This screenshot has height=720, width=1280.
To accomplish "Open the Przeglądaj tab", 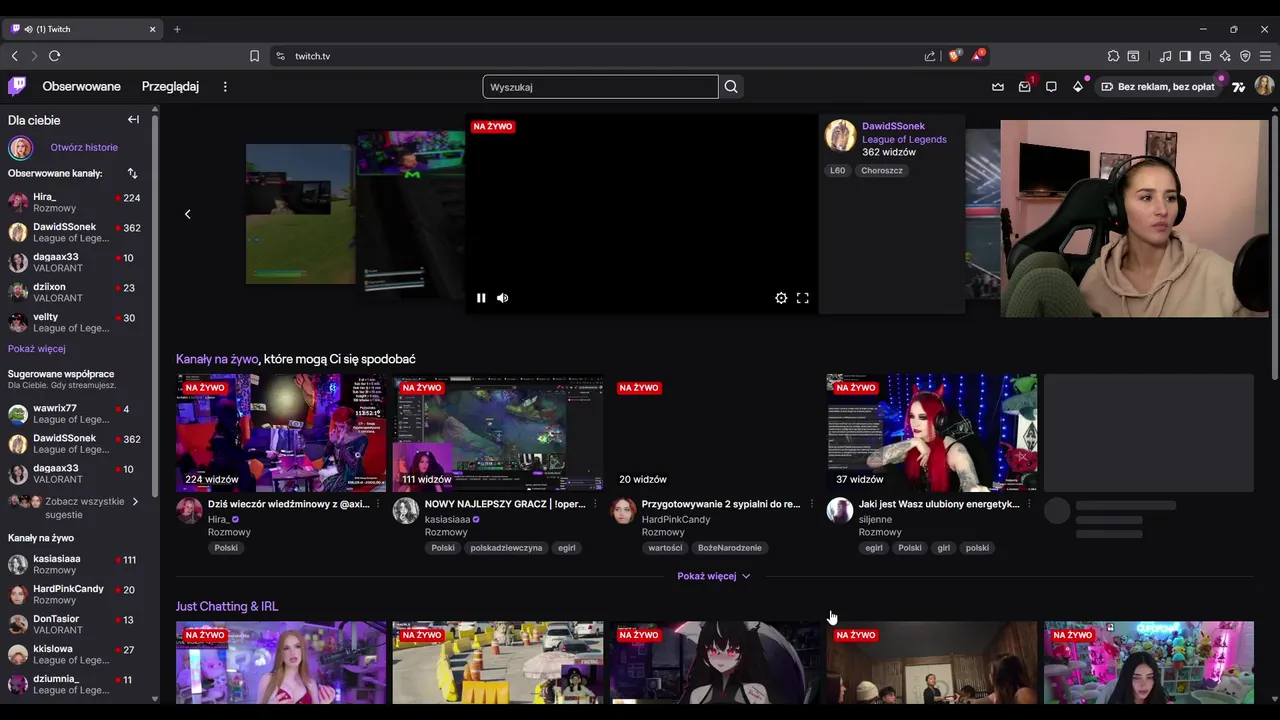I will coord(170,87).
